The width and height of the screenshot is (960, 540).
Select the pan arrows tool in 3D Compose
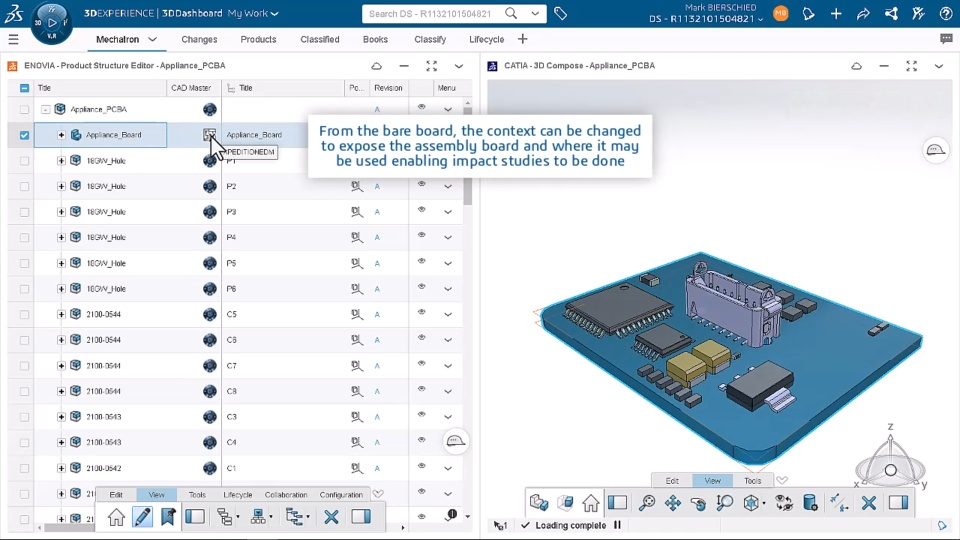click(x=673, y=503)
